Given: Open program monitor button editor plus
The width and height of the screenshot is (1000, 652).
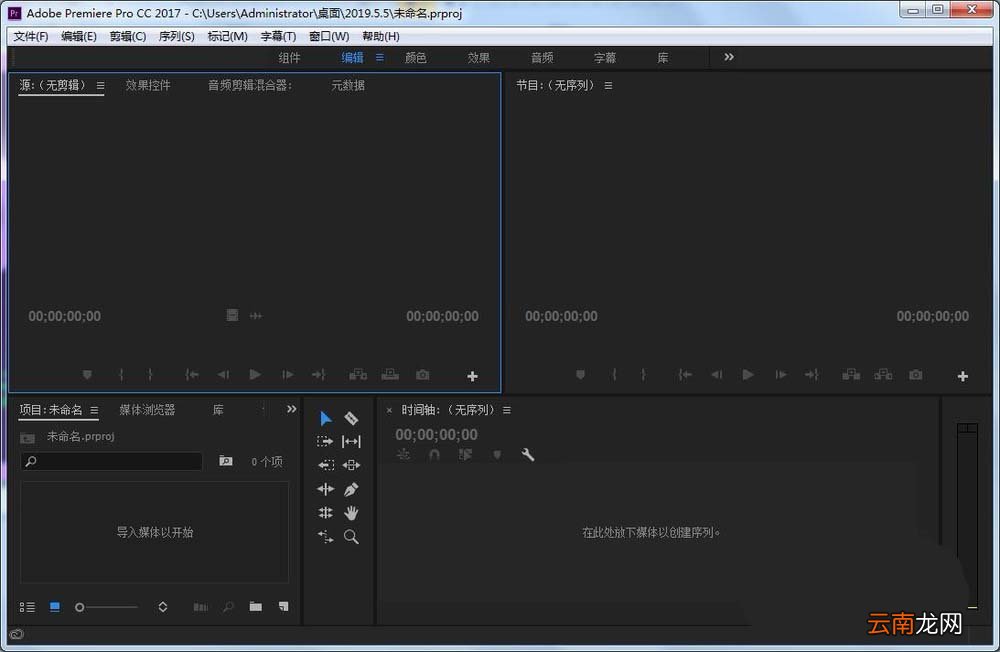Looking at the screenshot, I should click(x=963, y=376).
